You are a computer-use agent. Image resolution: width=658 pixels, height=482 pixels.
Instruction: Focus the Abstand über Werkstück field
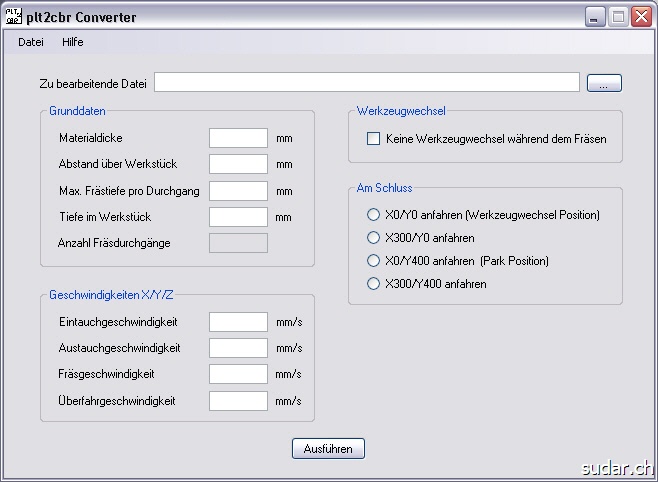[238, 164]
